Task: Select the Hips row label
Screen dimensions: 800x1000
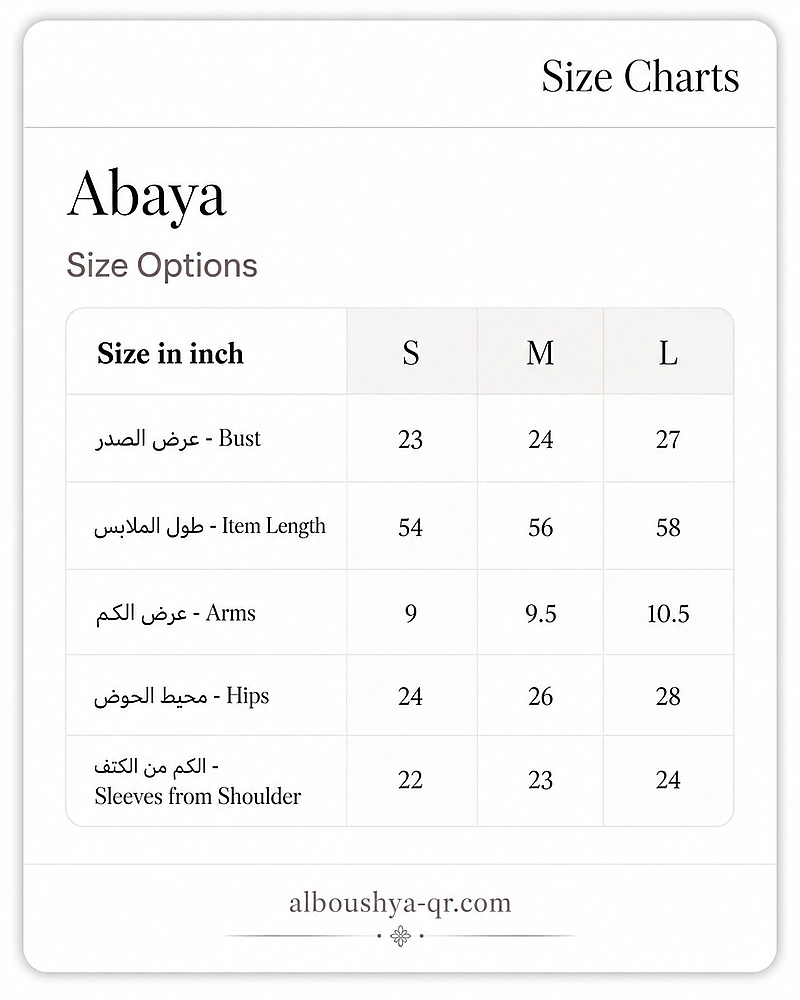Action: (x=181, y=696)
